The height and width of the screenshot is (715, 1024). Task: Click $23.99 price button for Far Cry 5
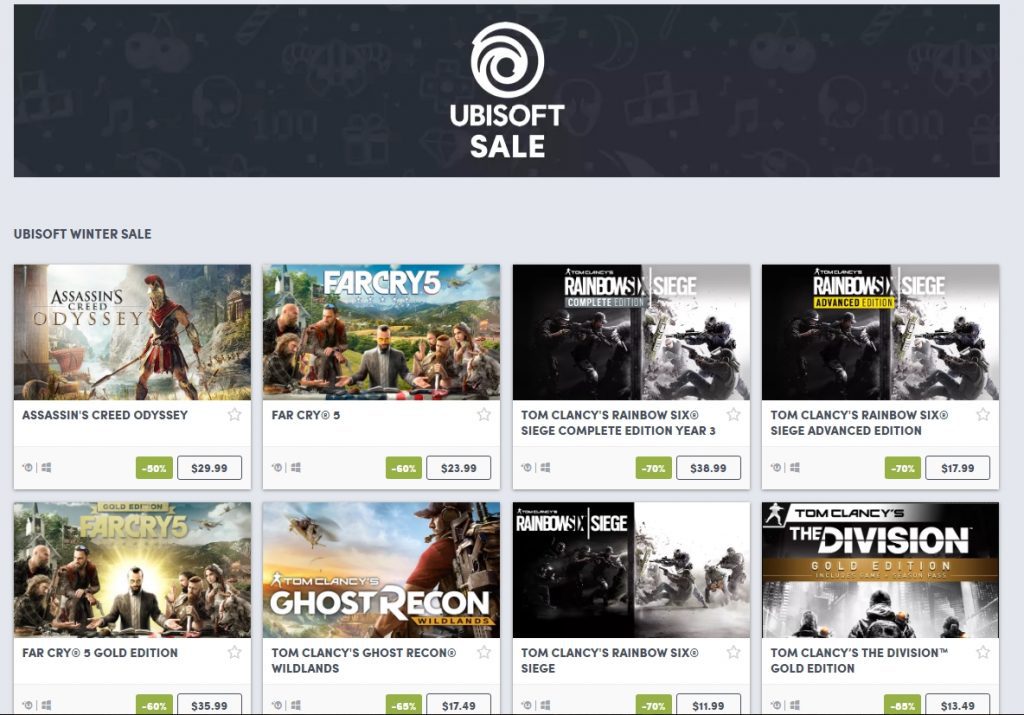(x=458, y=468)
